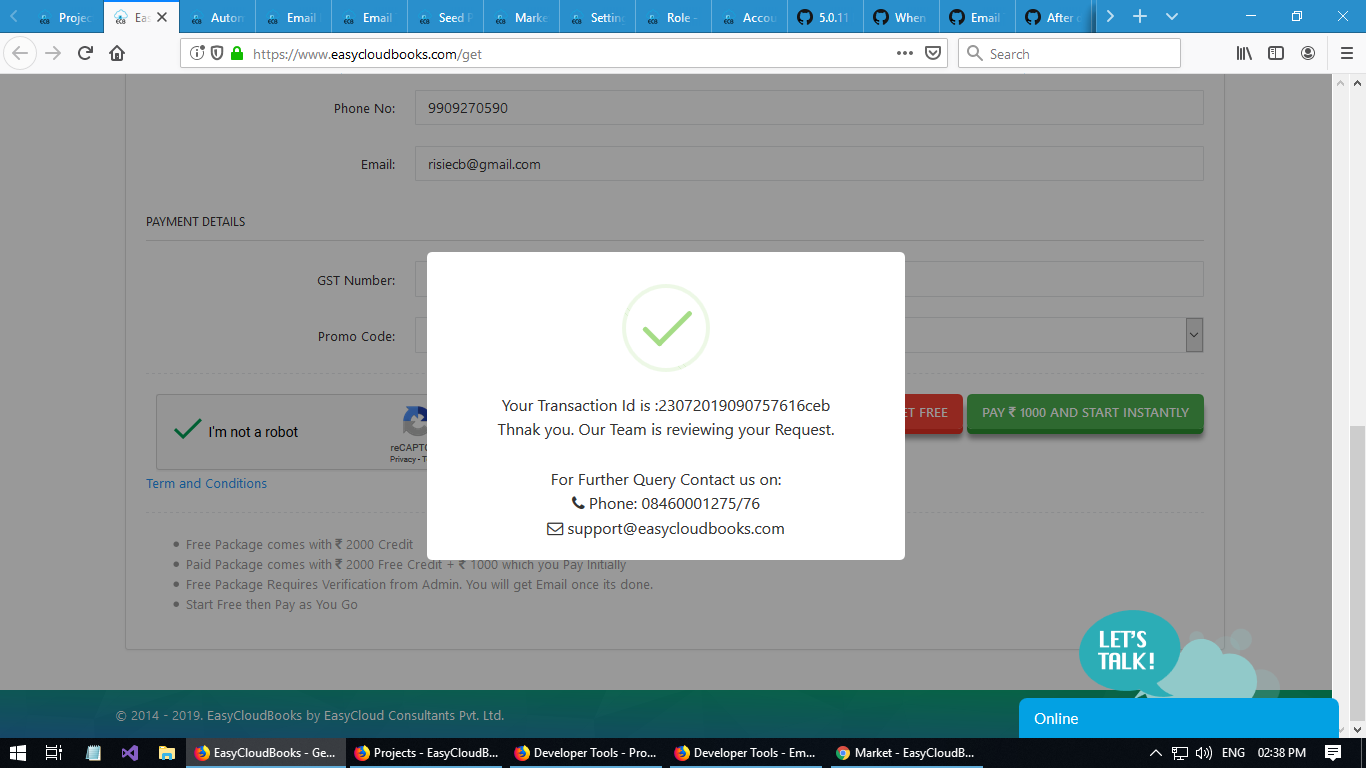Click the site padlock security icon
Image resolution: width=1366 pixels, height=768 pixels.
pos(237,53)
